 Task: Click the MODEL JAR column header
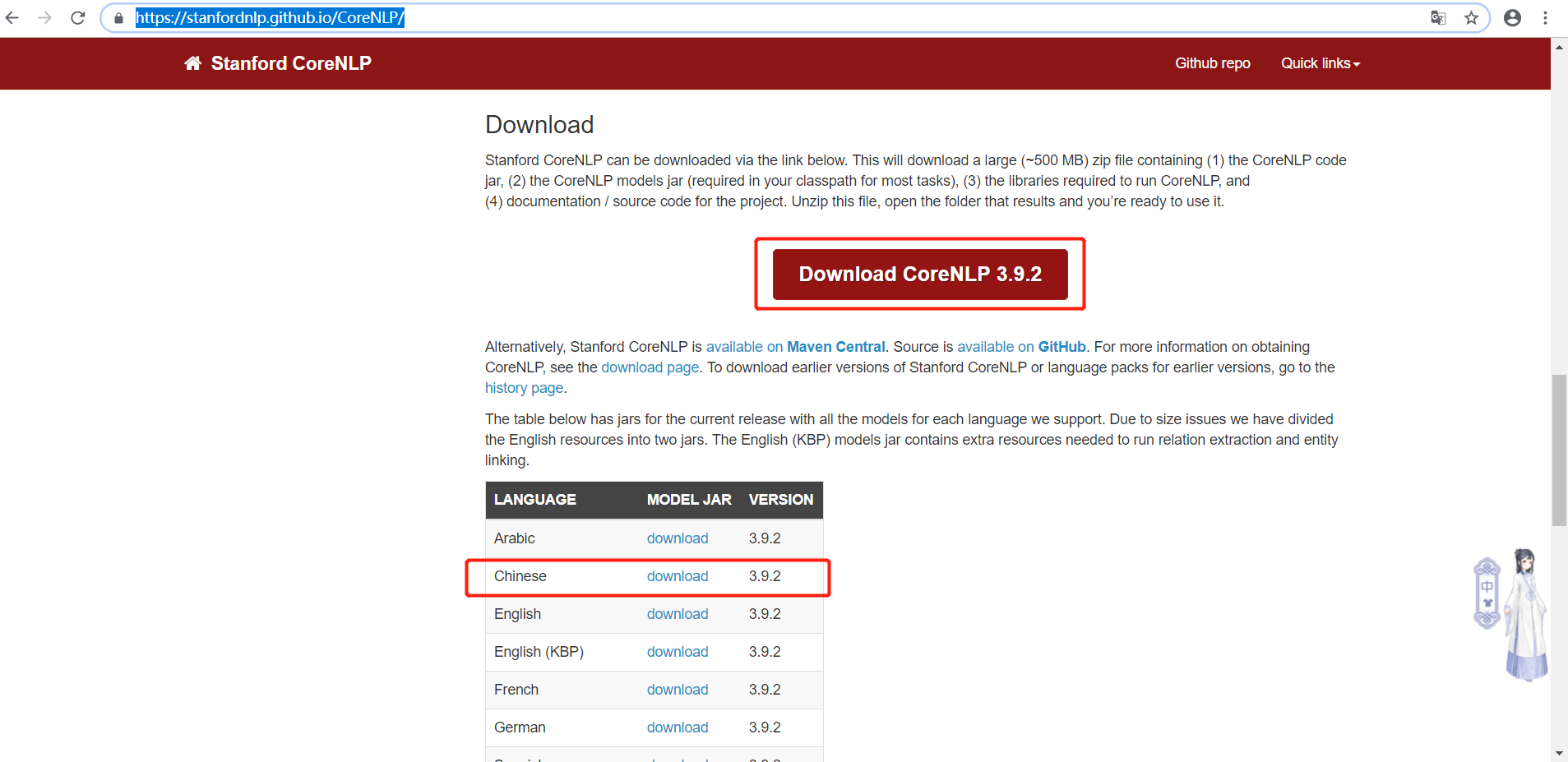tap(689, 500)
